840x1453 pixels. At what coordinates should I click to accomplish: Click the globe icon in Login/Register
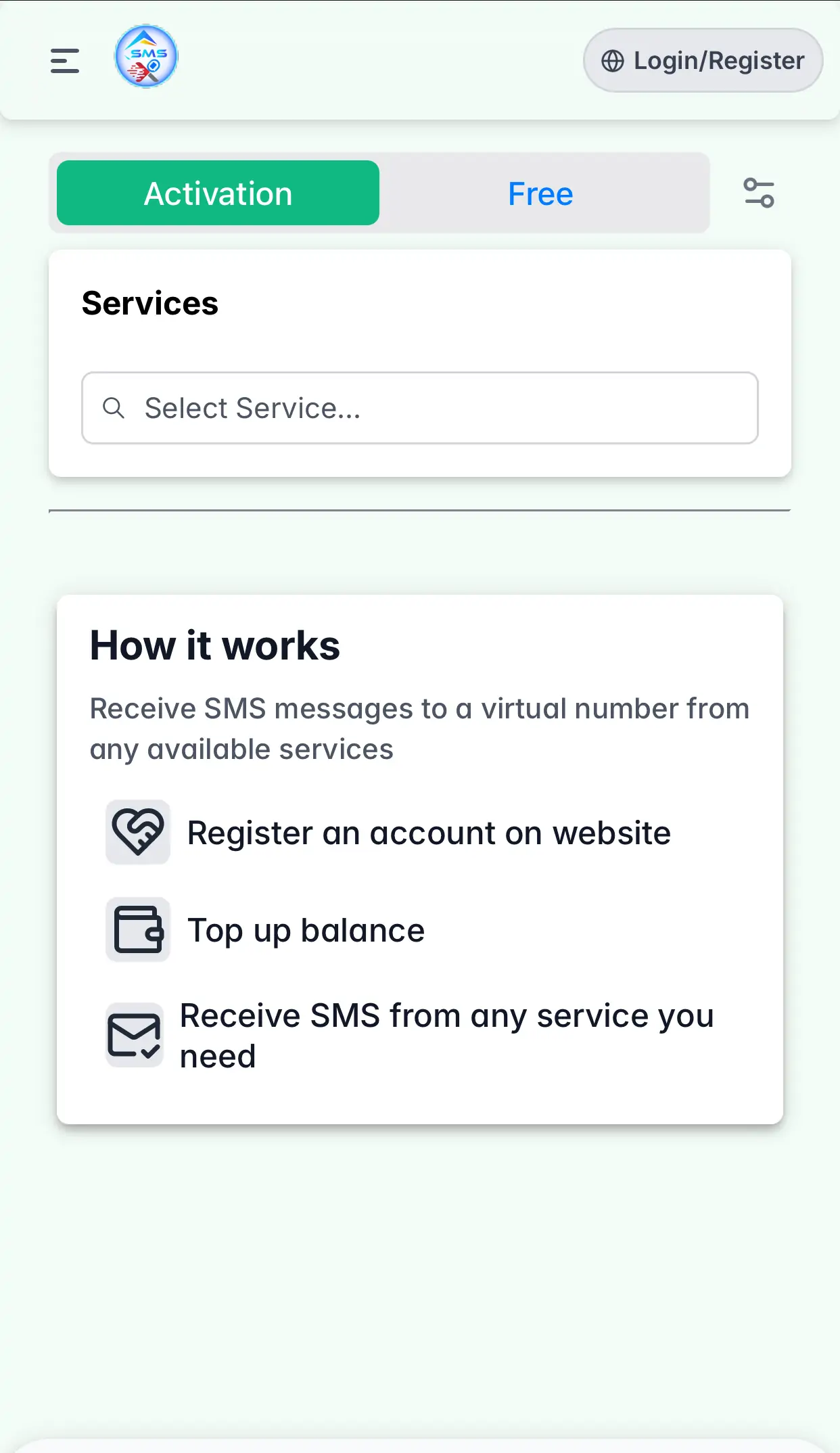pyautogui.click(x=613, y=61)
